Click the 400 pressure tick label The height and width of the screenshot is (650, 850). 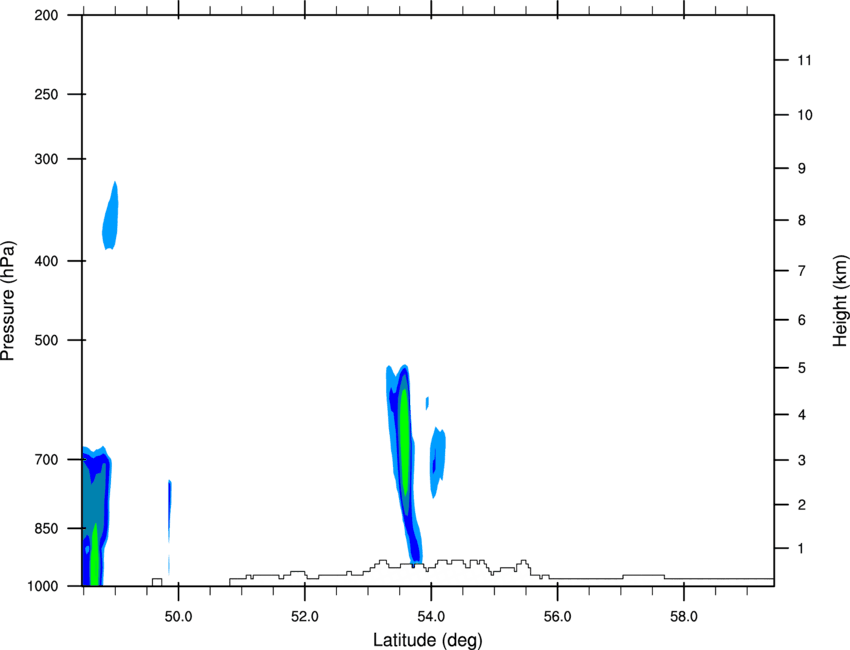point(46,261)
